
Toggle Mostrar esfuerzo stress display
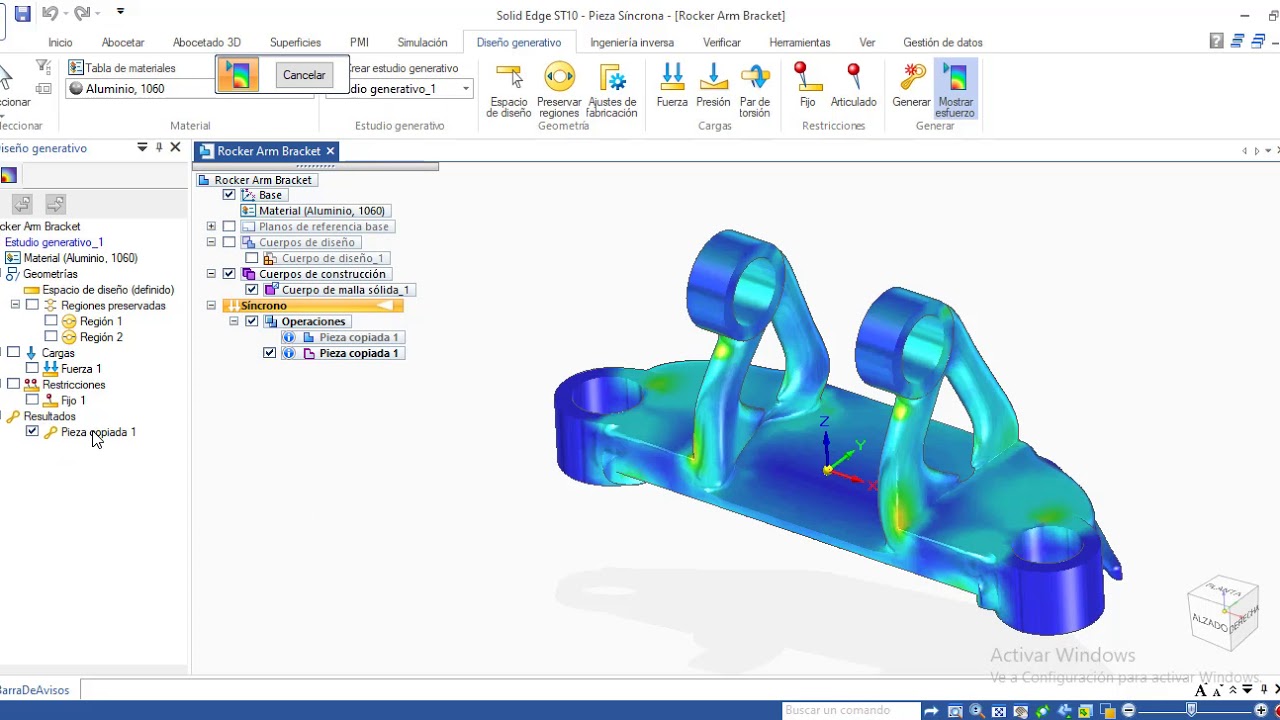[955, 90]
